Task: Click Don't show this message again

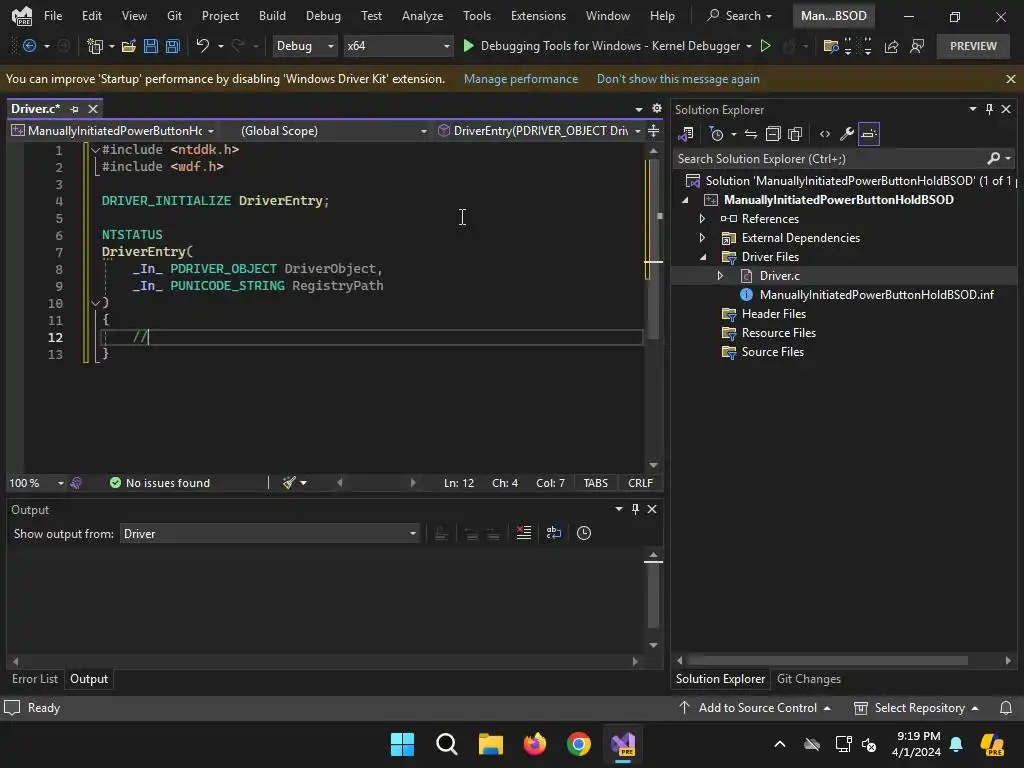Action: tap(678, 79)
